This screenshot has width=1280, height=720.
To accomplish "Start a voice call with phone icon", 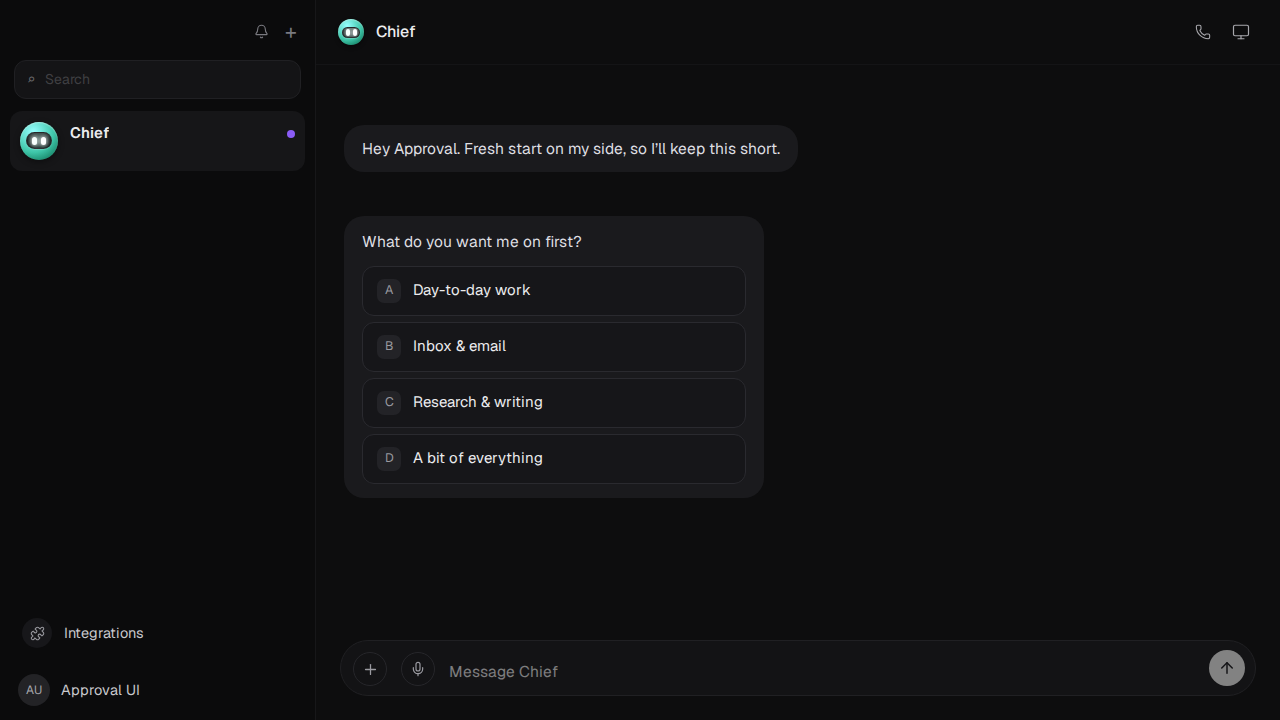I will click(x=1203, y=32).
